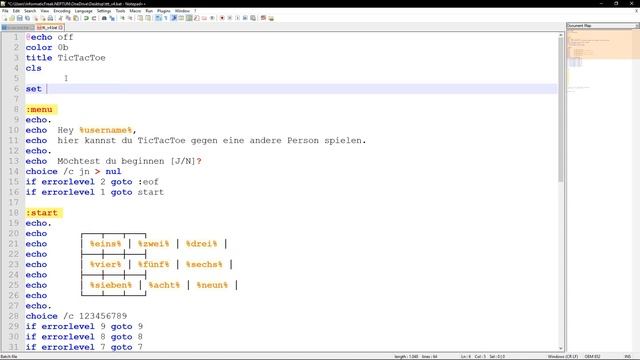Image resolution: width=640 pixels, height=360 pixels.
Task: Click the :start label on line 18
Action: [42, 213]
